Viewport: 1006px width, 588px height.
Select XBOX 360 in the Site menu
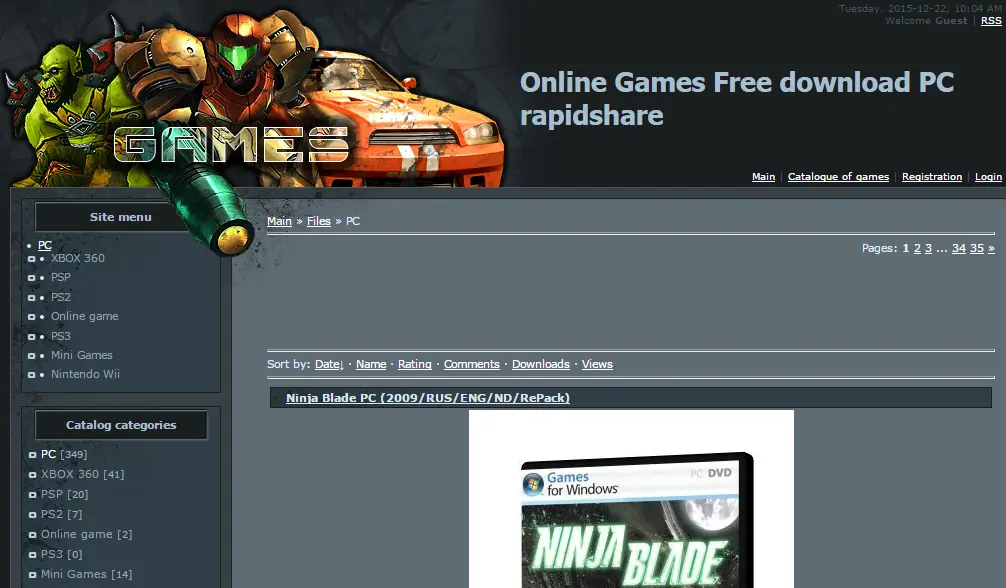coord(78,258)
